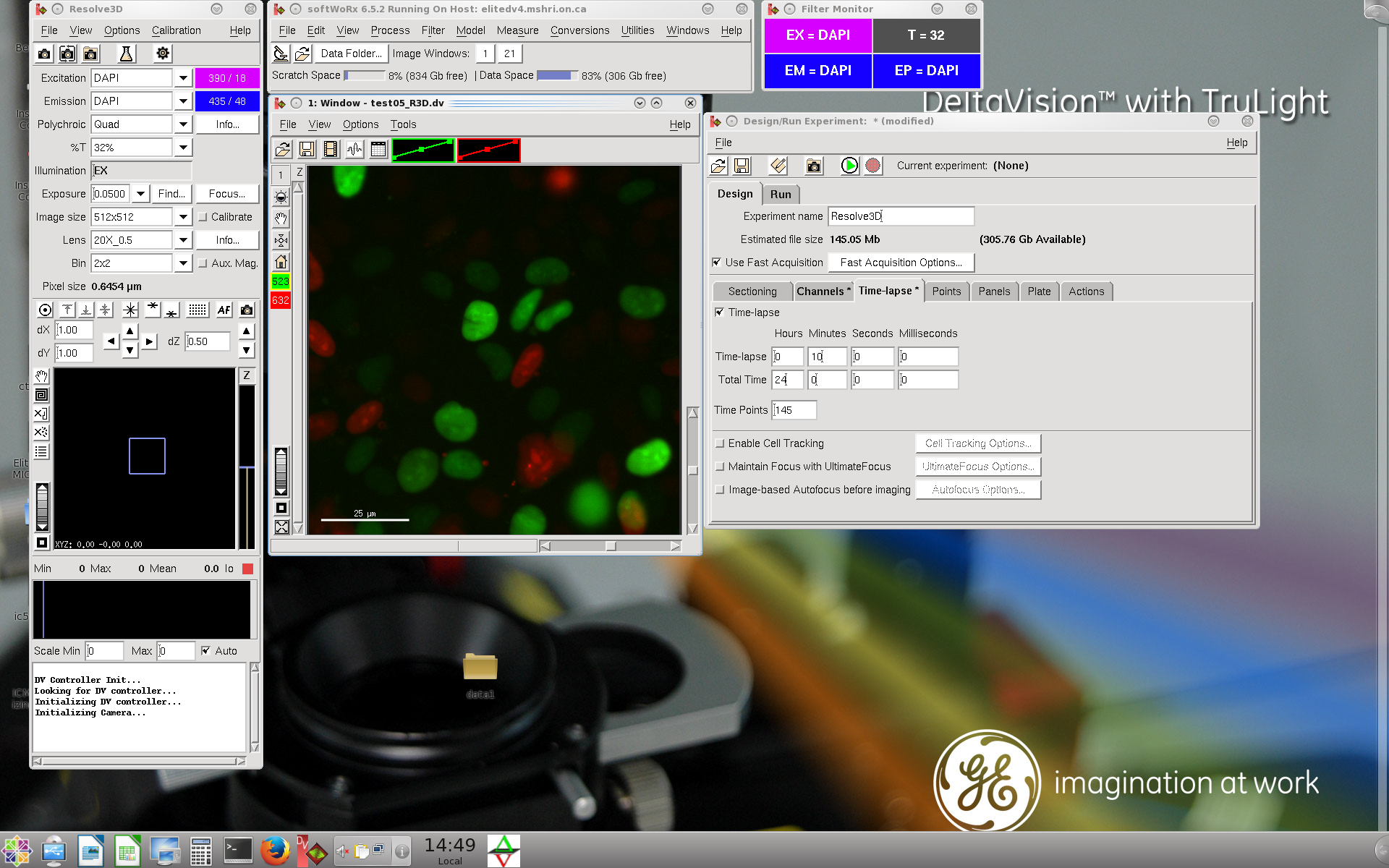Open the line profile waveform icon
1389x868 pixels.
click(354, 150)
